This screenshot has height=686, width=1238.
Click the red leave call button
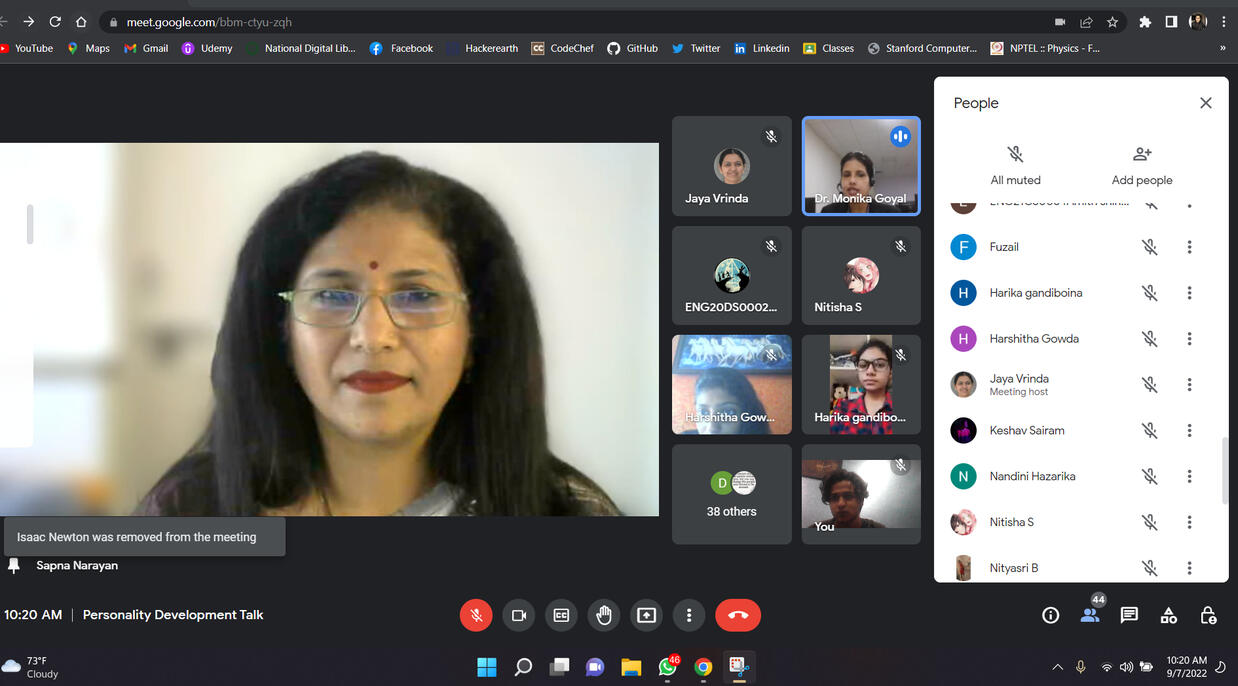(x=738, y=615)
